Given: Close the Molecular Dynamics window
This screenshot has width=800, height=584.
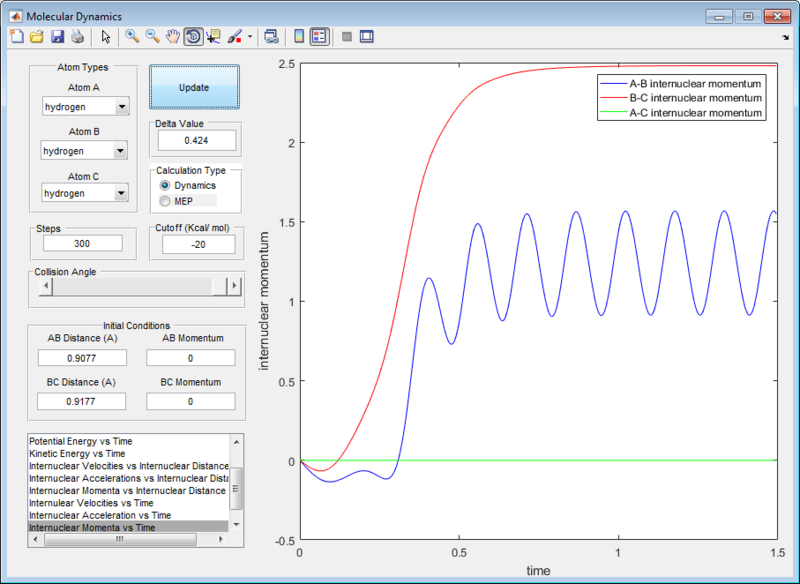Looking at the screenshot, I should point(778,17).
